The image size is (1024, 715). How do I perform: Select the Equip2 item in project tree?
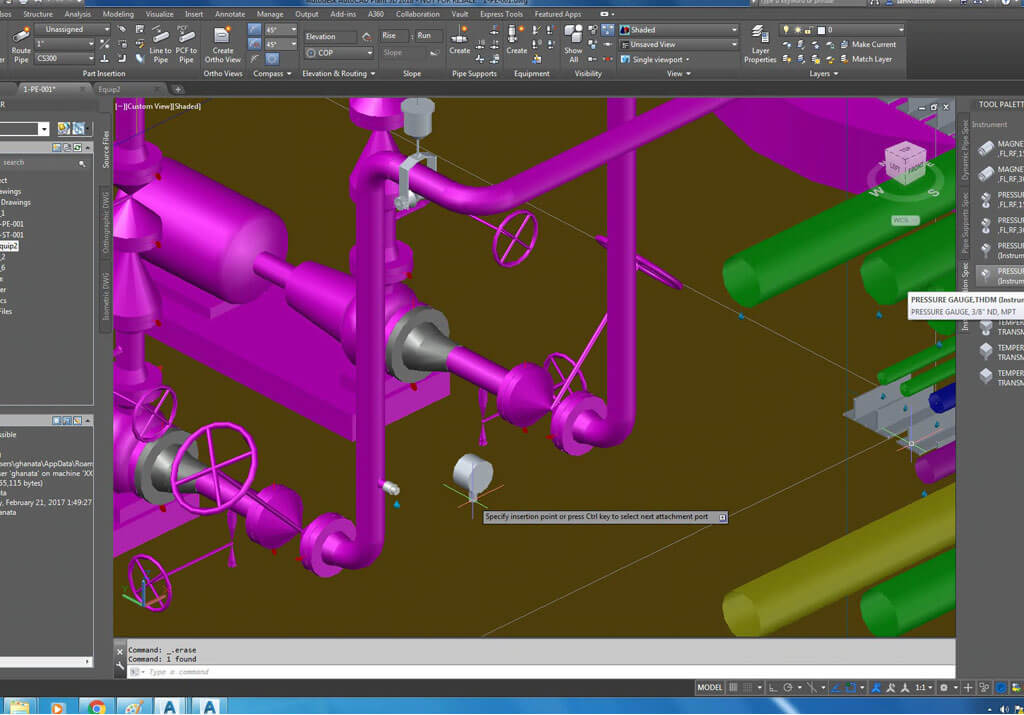[8, 246]
